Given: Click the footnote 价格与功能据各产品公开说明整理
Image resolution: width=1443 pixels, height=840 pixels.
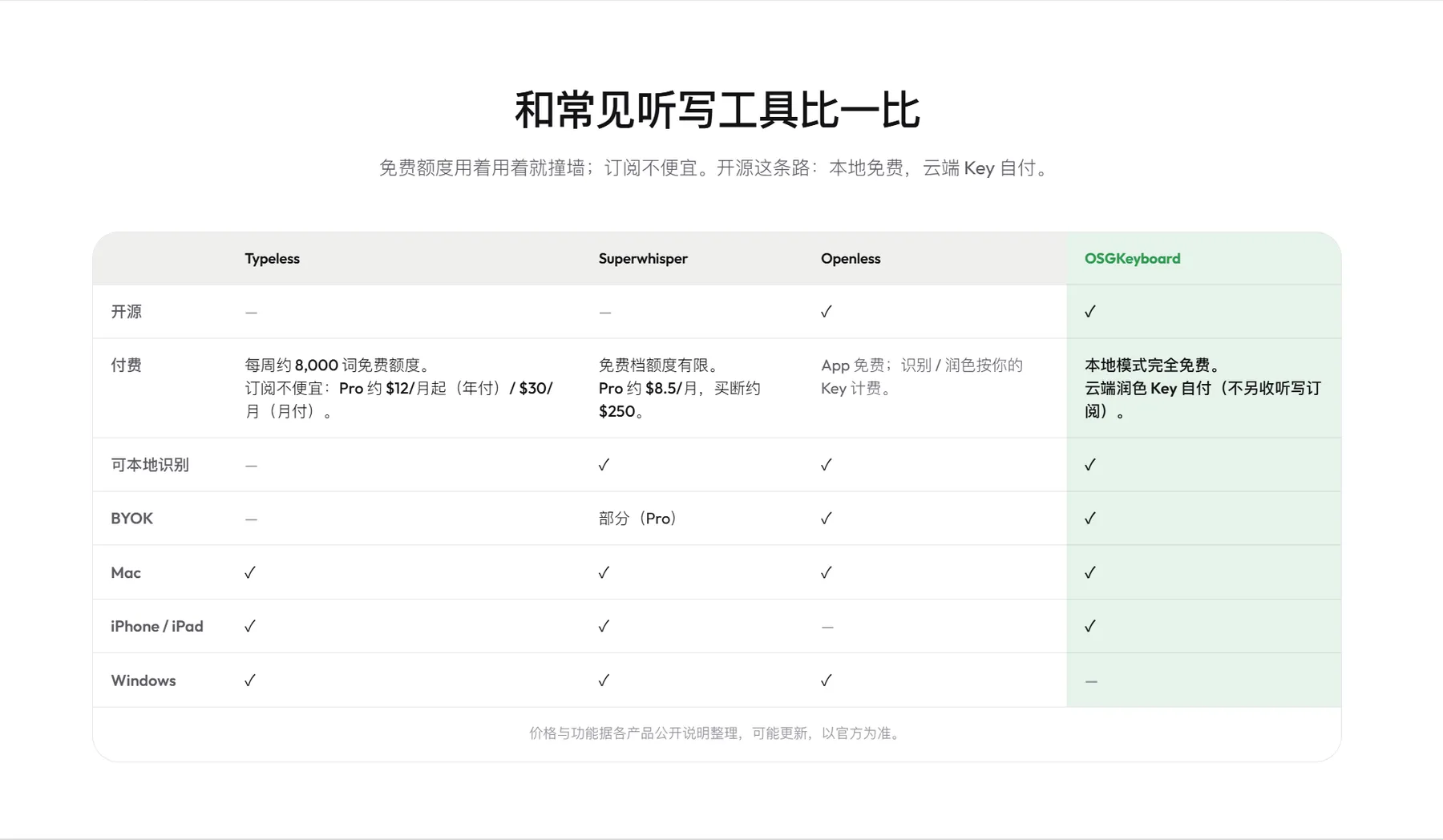Looking at the screenshot, I should click(716, 733).
